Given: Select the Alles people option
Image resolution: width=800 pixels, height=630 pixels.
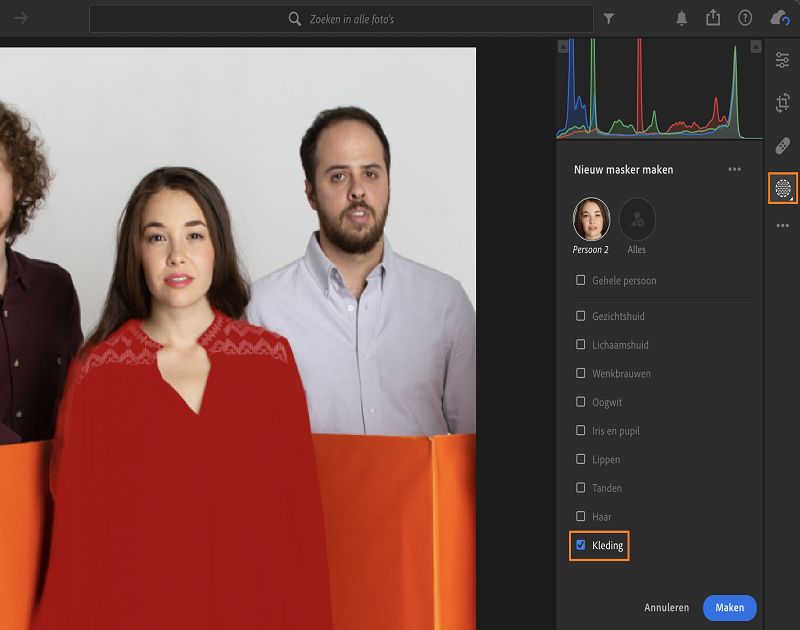Looking at the screenshot, I should coord(637,219).
